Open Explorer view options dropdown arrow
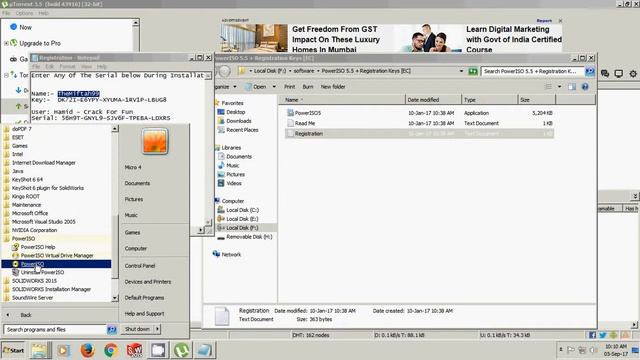 [560, 87]
